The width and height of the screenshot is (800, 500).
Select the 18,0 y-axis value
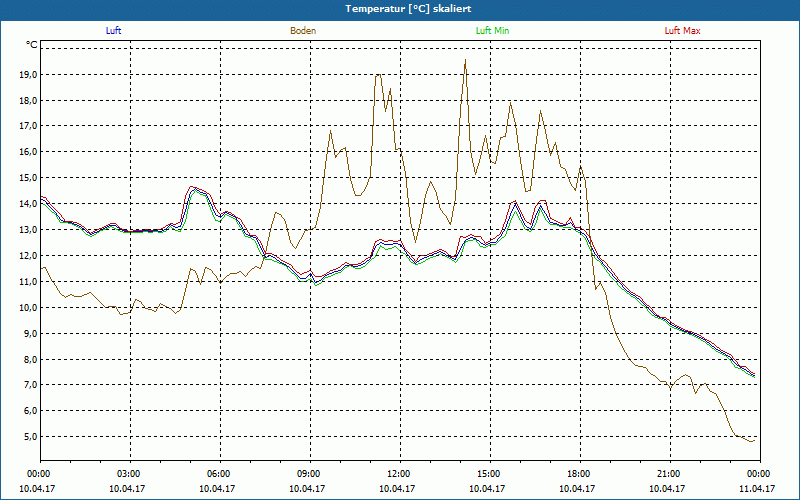pyautogui.click(x=28, y=101)
